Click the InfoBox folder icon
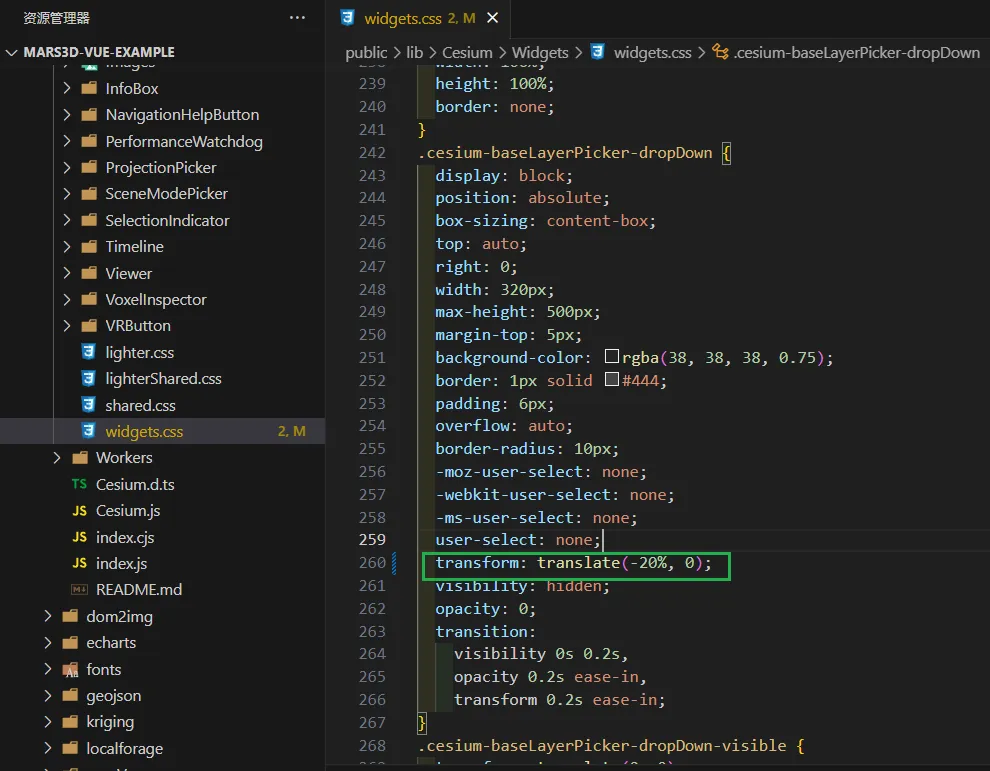The width and height of the screenshot is (990, 771). pos(89,88)
